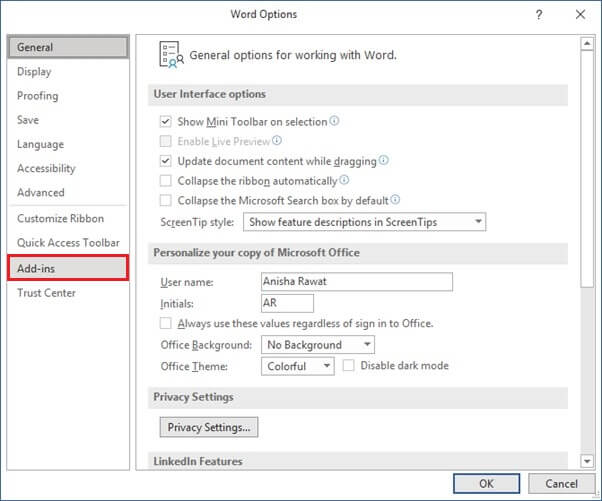Screen dimensions: 602x501
Task: Open the Display category
Action: tap(68, 72)
